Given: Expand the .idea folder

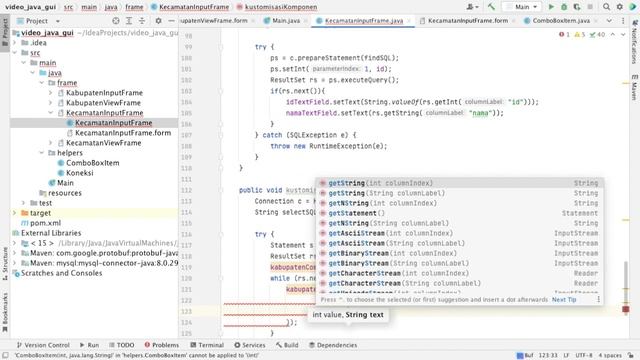Looking at the screenshot, I should click(15, 43).
